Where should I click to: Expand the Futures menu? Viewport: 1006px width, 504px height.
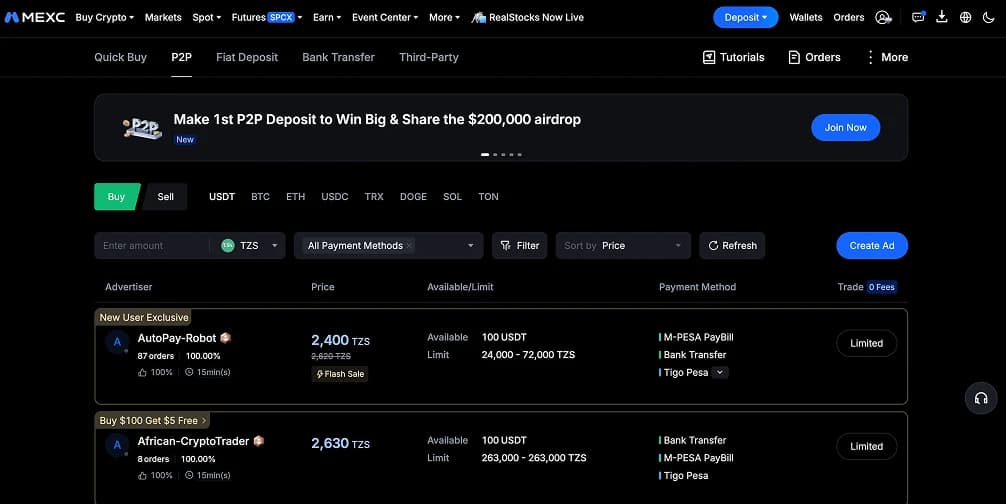tap(266, 17)
